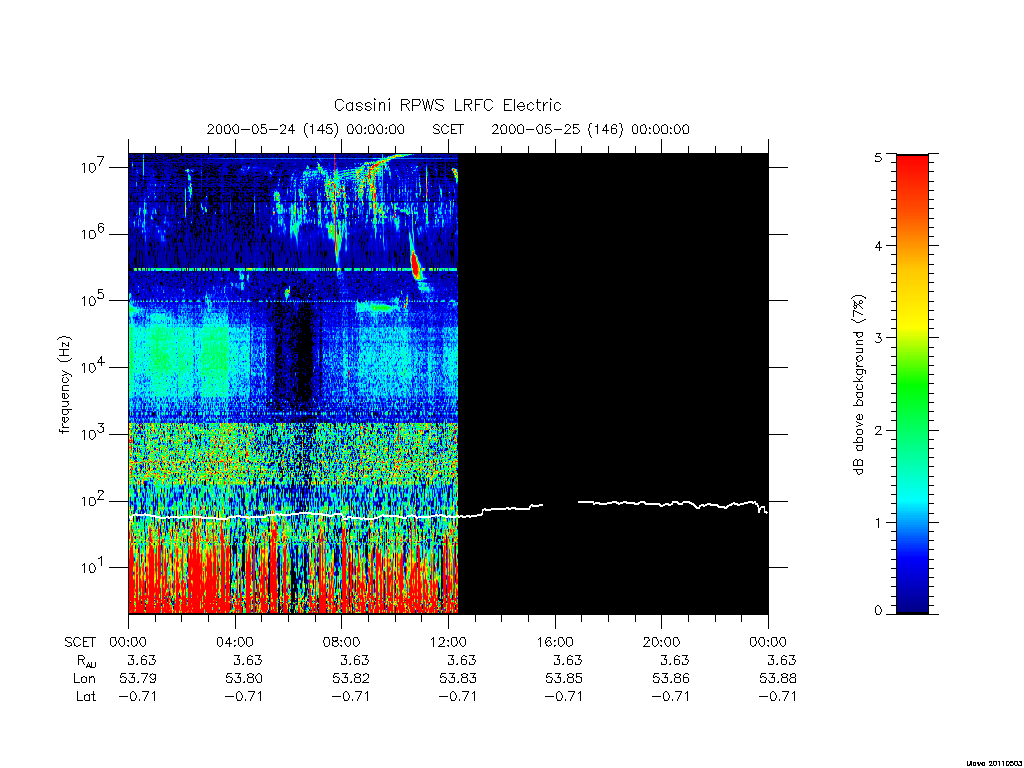Click the longitude value '53.88'

[x=777, y=679]
